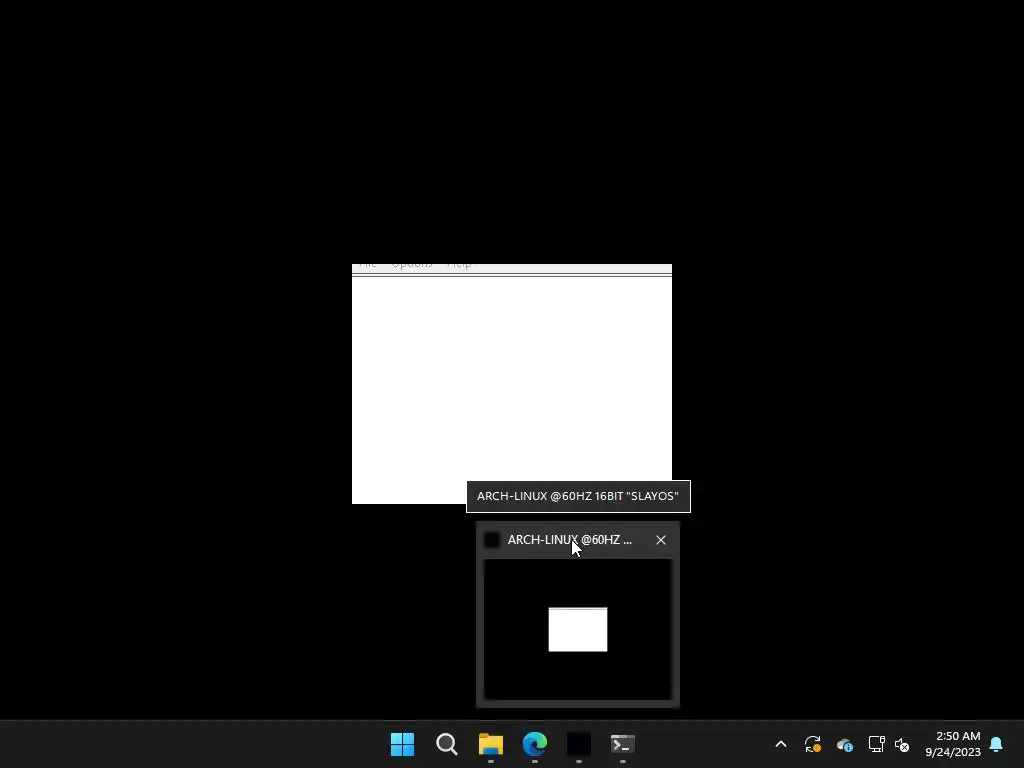Open the wired network tray icon
The width and height of the screenshot is (1024, 768).
click(876, 744)
